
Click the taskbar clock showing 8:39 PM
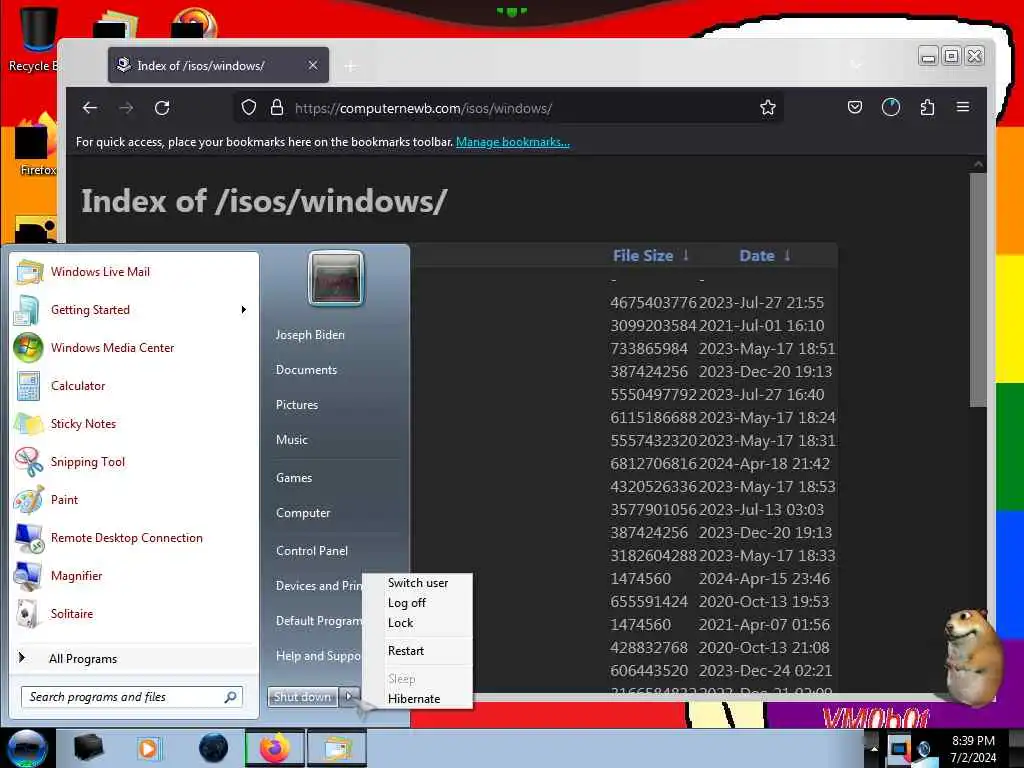pos(973,748)
